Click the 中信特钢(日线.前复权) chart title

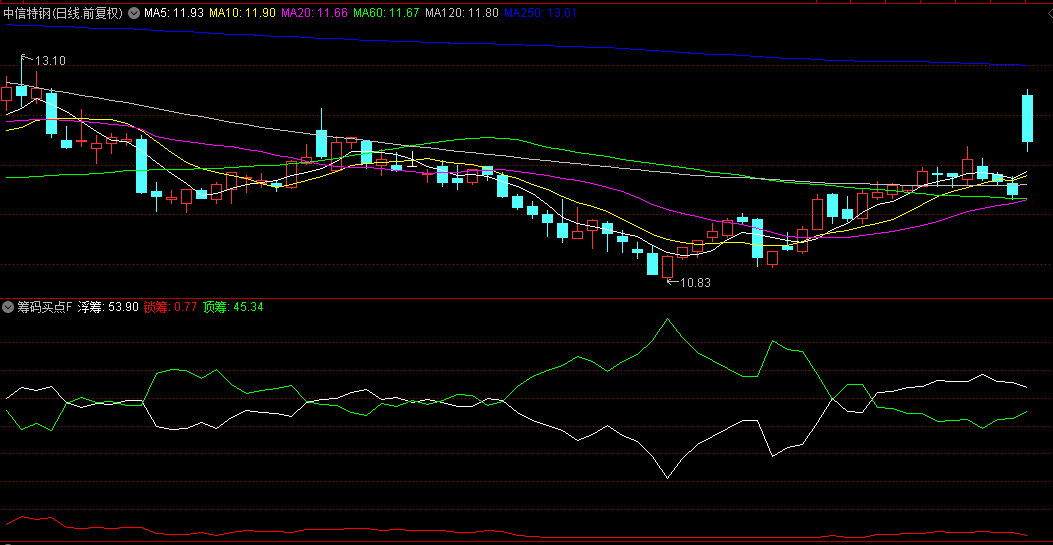(64, 13)
